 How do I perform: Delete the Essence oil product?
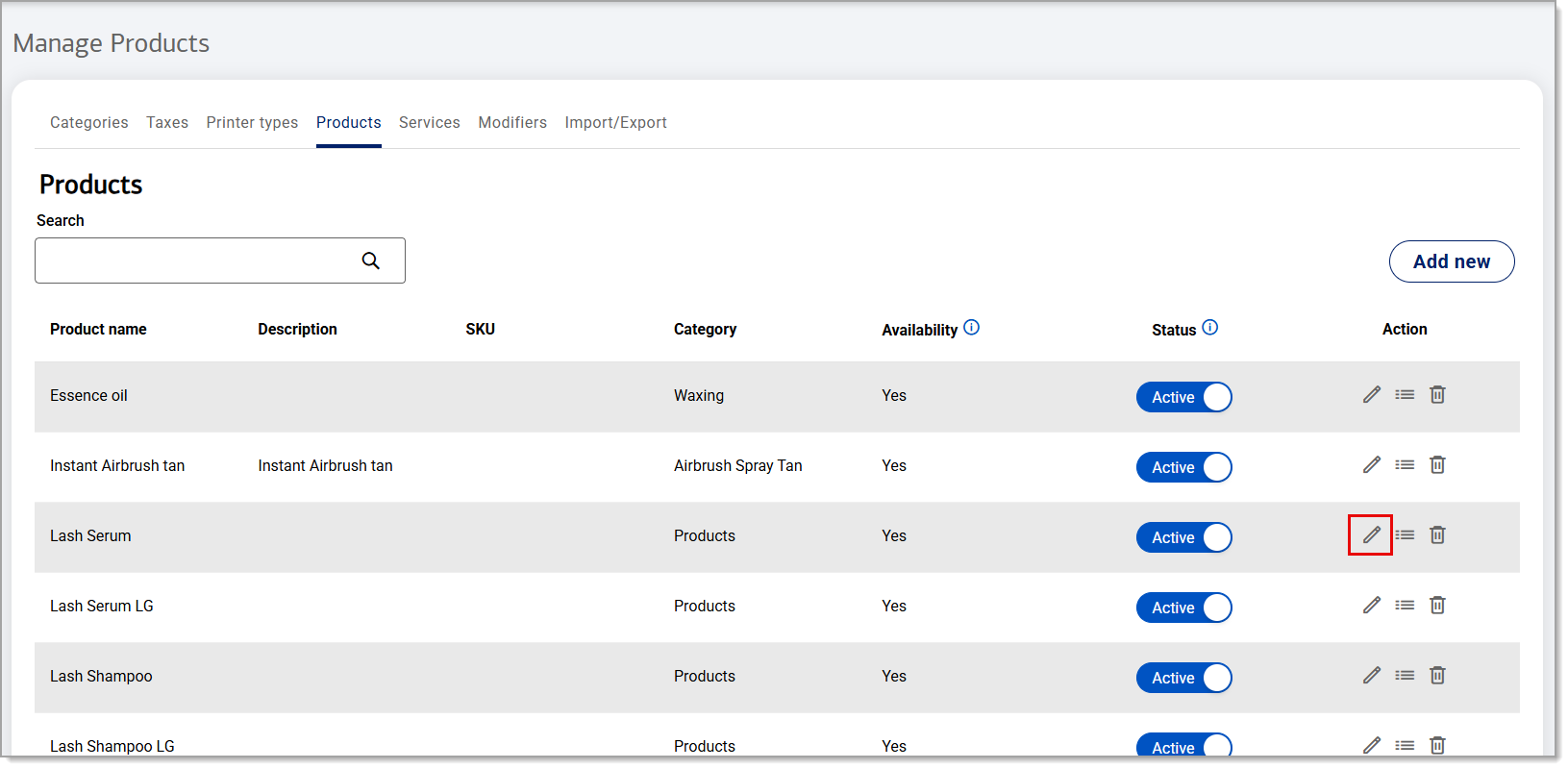click(x=1437, y=395)
